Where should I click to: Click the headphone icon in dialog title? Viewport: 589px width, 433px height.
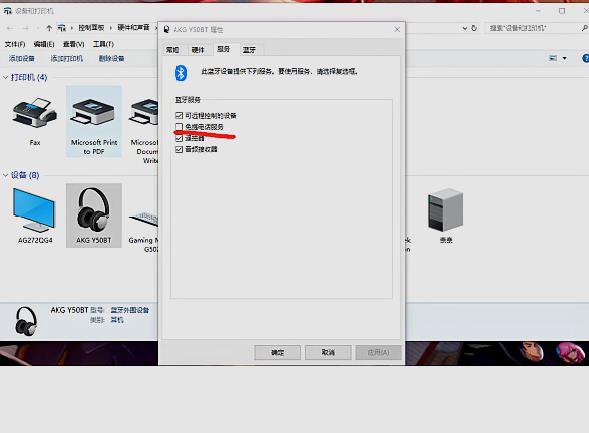pyautogui.click(x=166, y=30)
